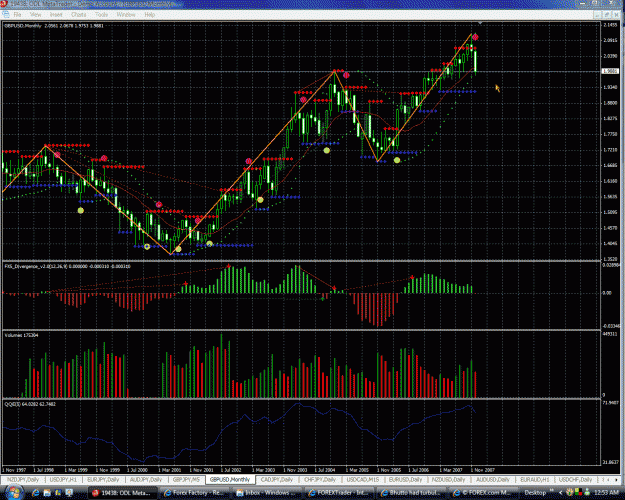This screenshot has height=500, width=625.
Task: Switch to the USDJPY,H1 chart tab
Action: point(63,479)
